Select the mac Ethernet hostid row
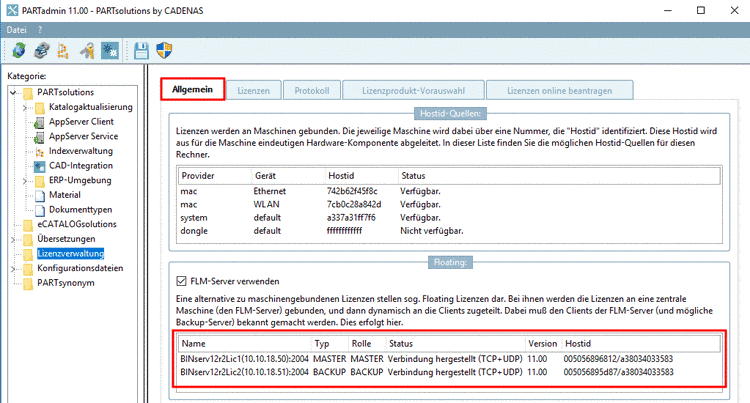 [449, 191]
